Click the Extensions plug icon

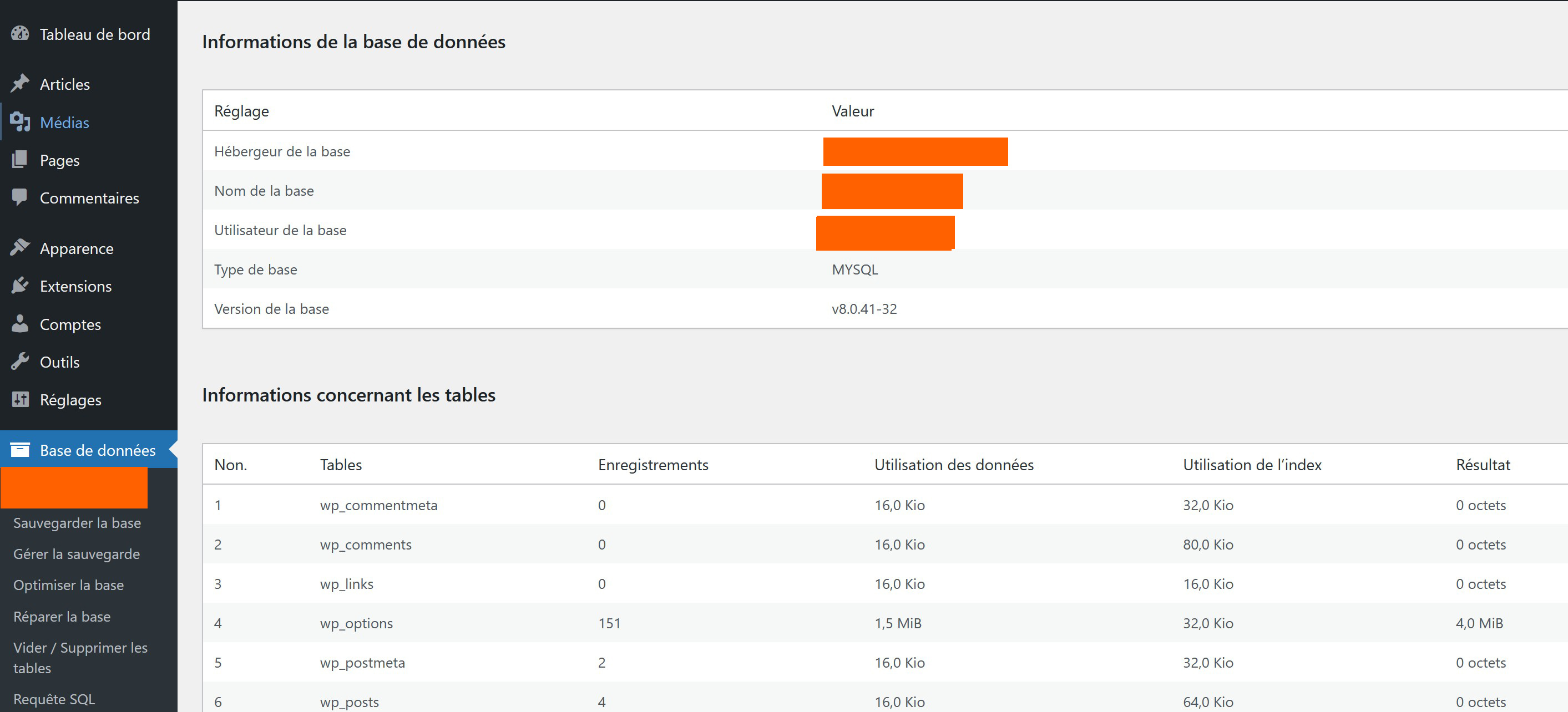point(20,286)
